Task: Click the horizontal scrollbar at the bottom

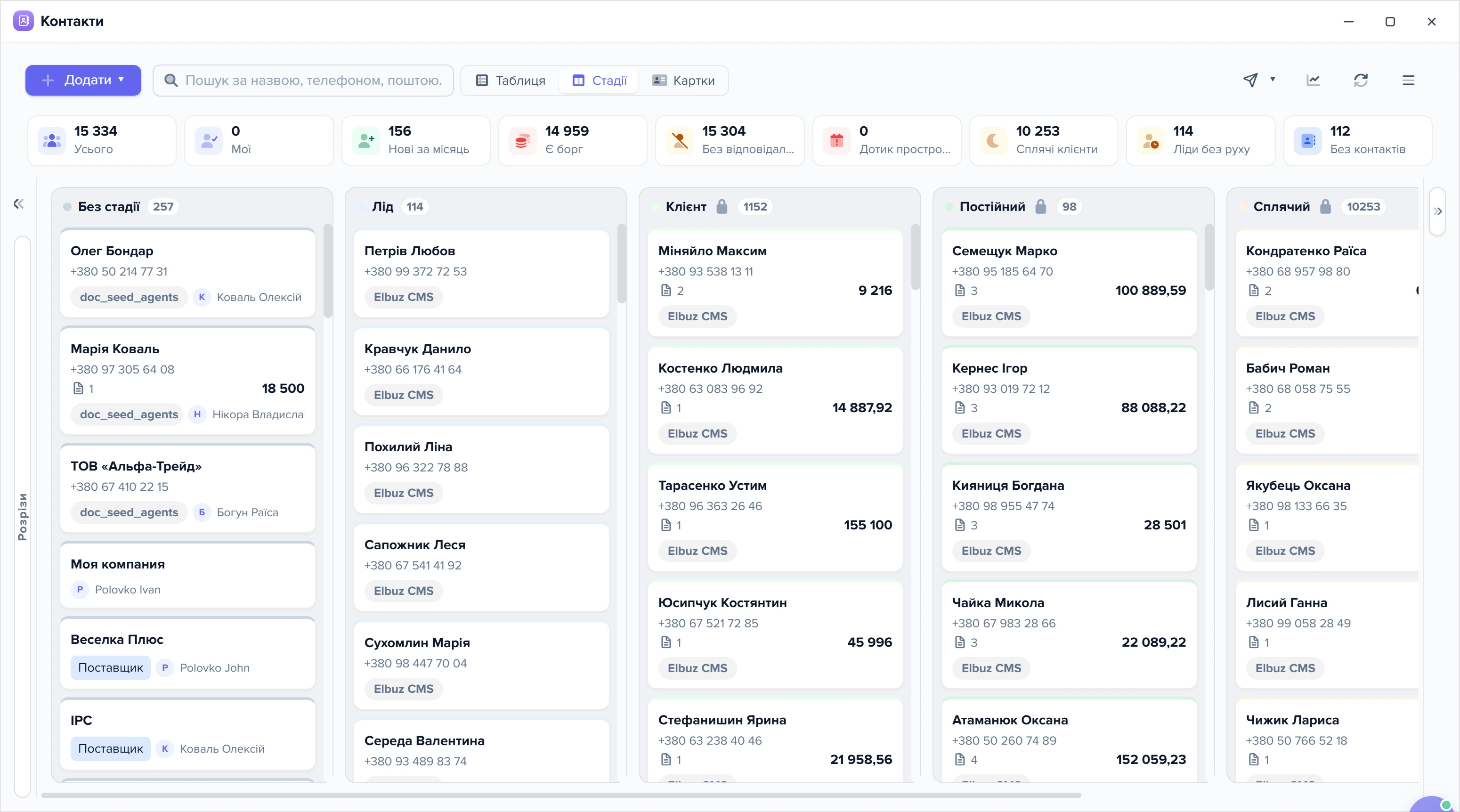Action: click(561, 795)
